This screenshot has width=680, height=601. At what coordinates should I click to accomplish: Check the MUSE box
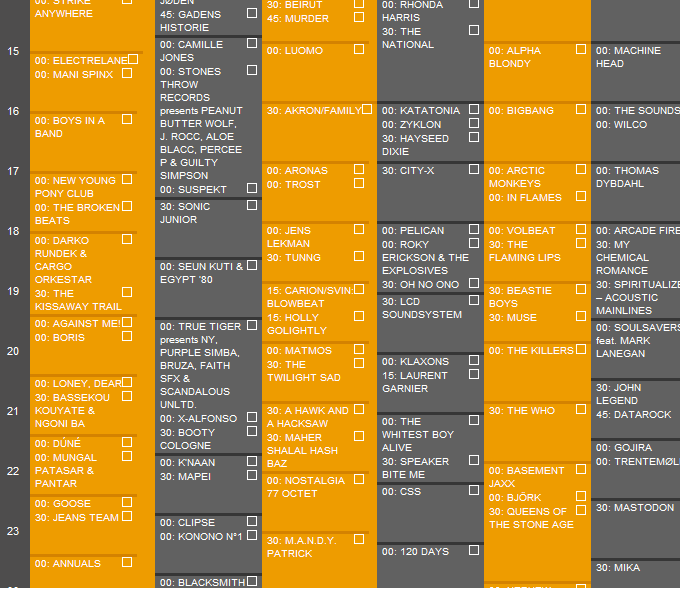point(581,316)
